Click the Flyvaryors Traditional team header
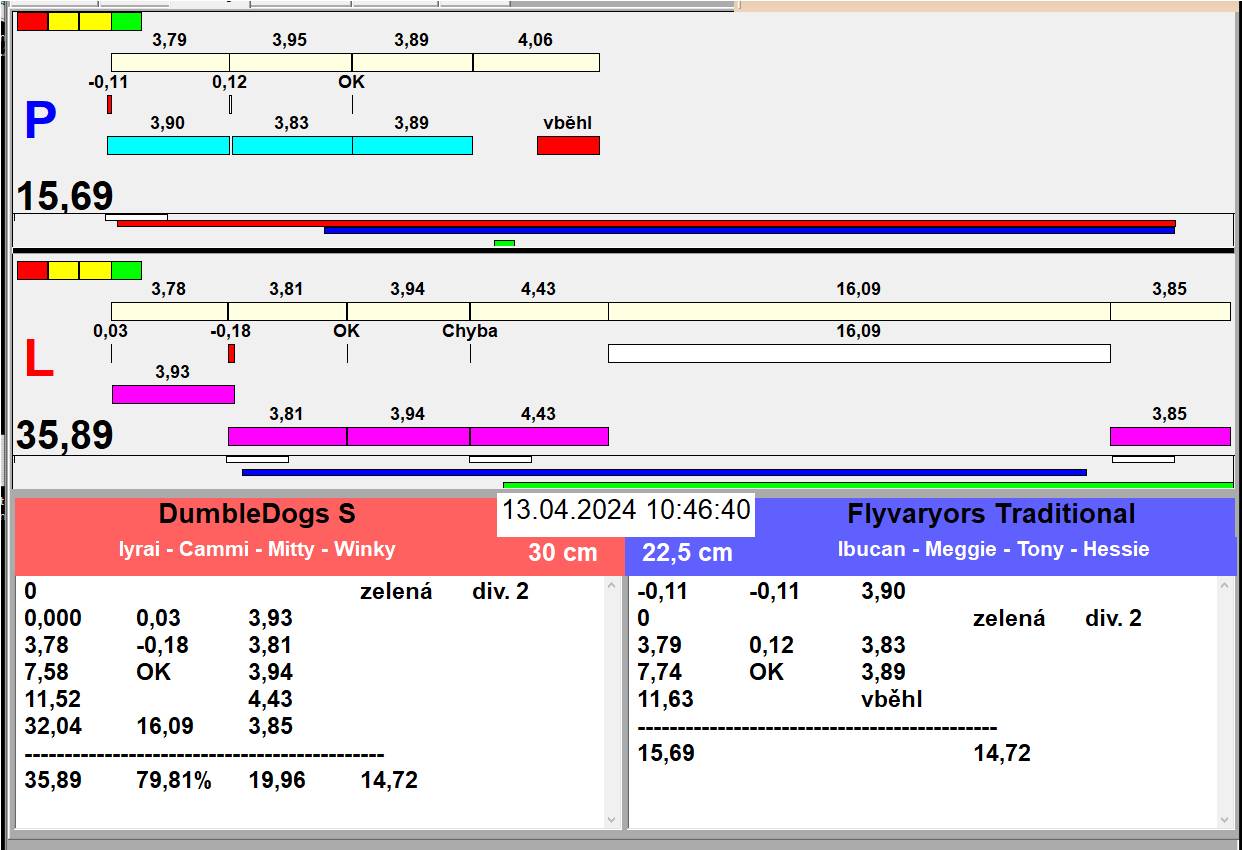1242x850 pixels. [990, 514]
